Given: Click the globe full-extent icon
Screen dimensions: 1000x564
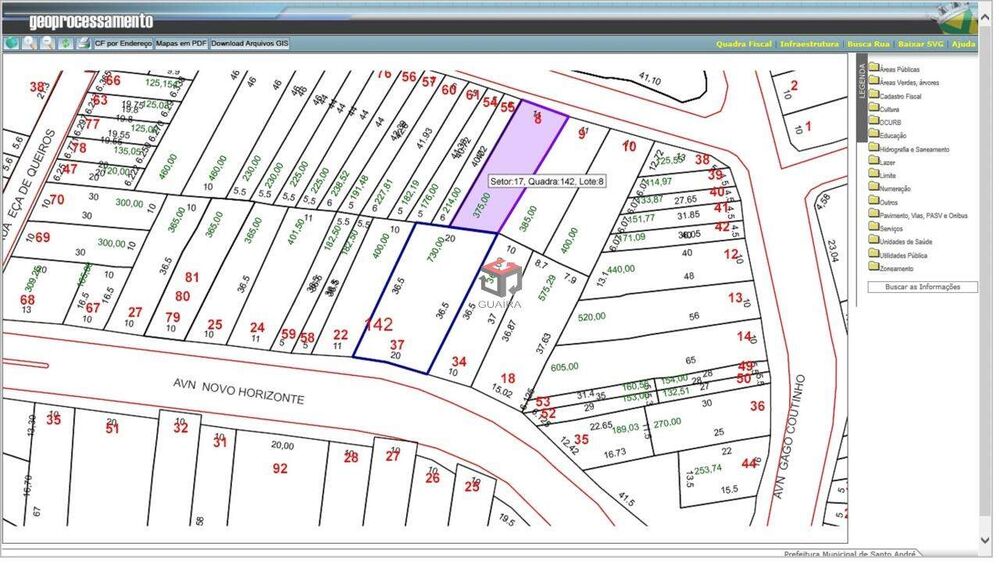Looking at the screenshot, I should tap(11, 44).
